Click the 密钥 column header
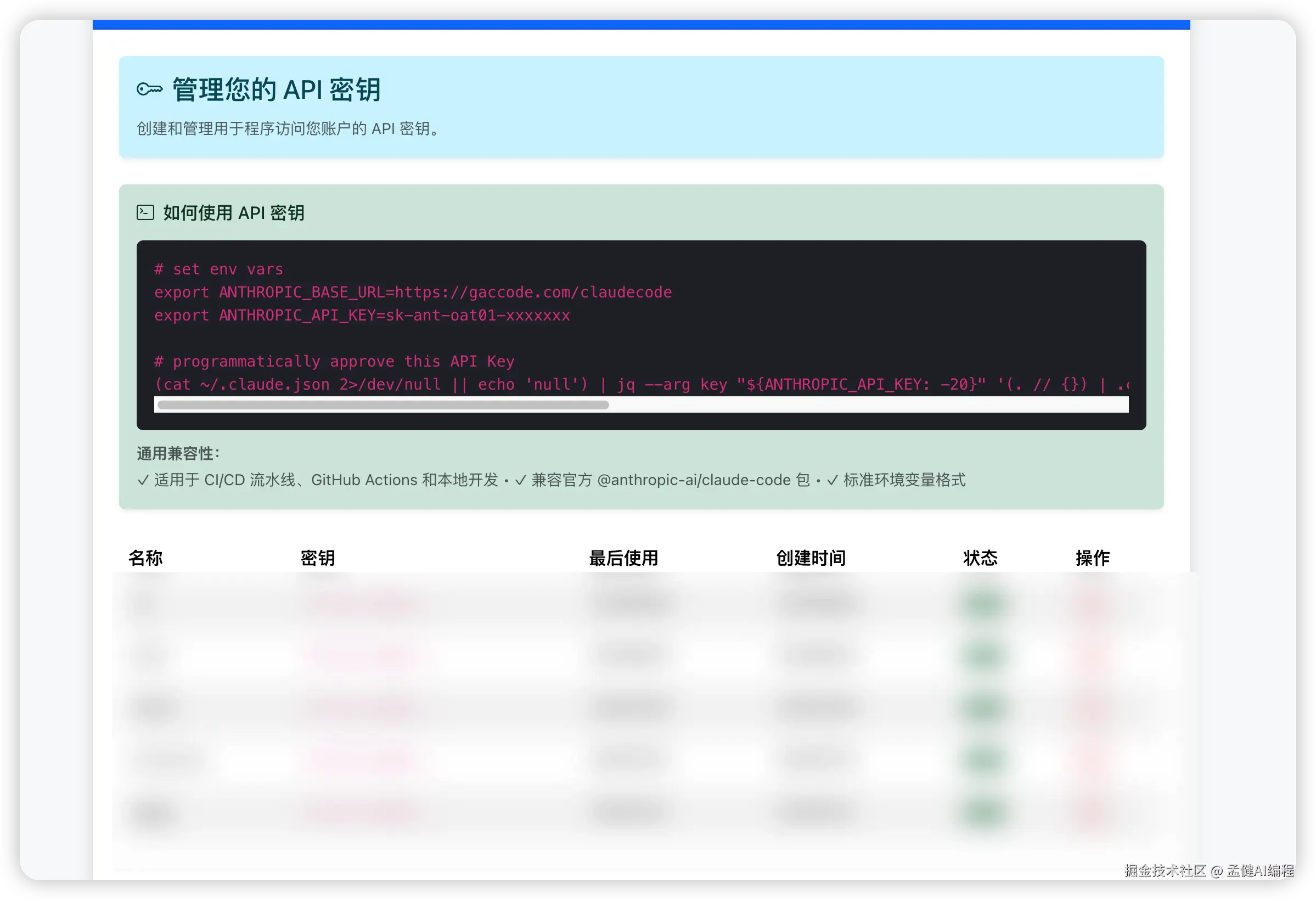The height and width of the screenshot is (900, 1316). tap(318, 558)
